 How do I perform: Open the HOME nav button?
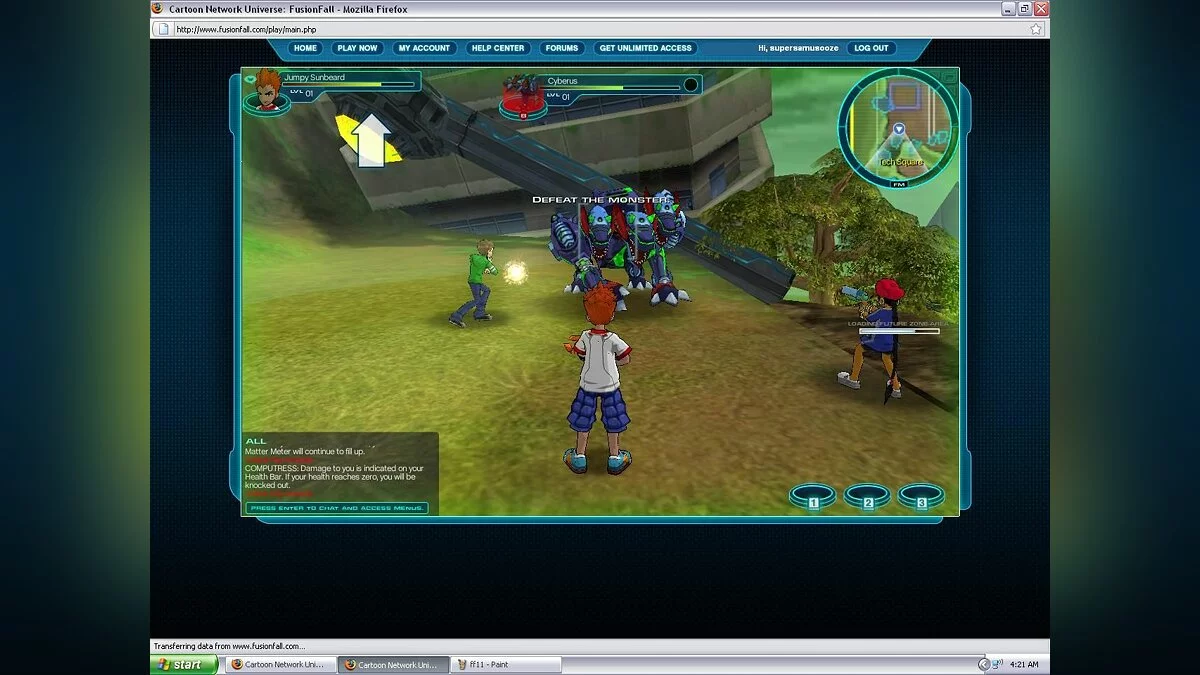[305, 48]
